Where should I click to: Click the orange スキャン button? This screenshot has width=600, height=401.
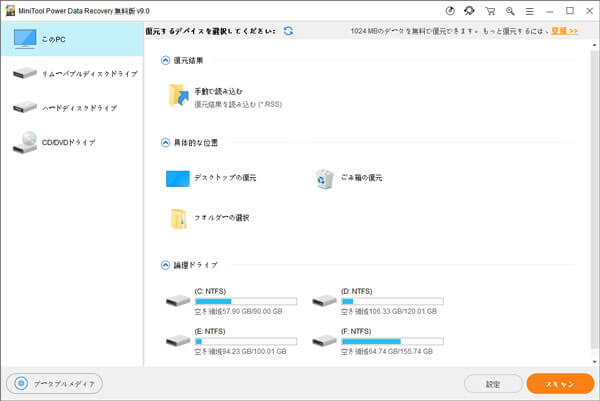[x=559, y=383]
